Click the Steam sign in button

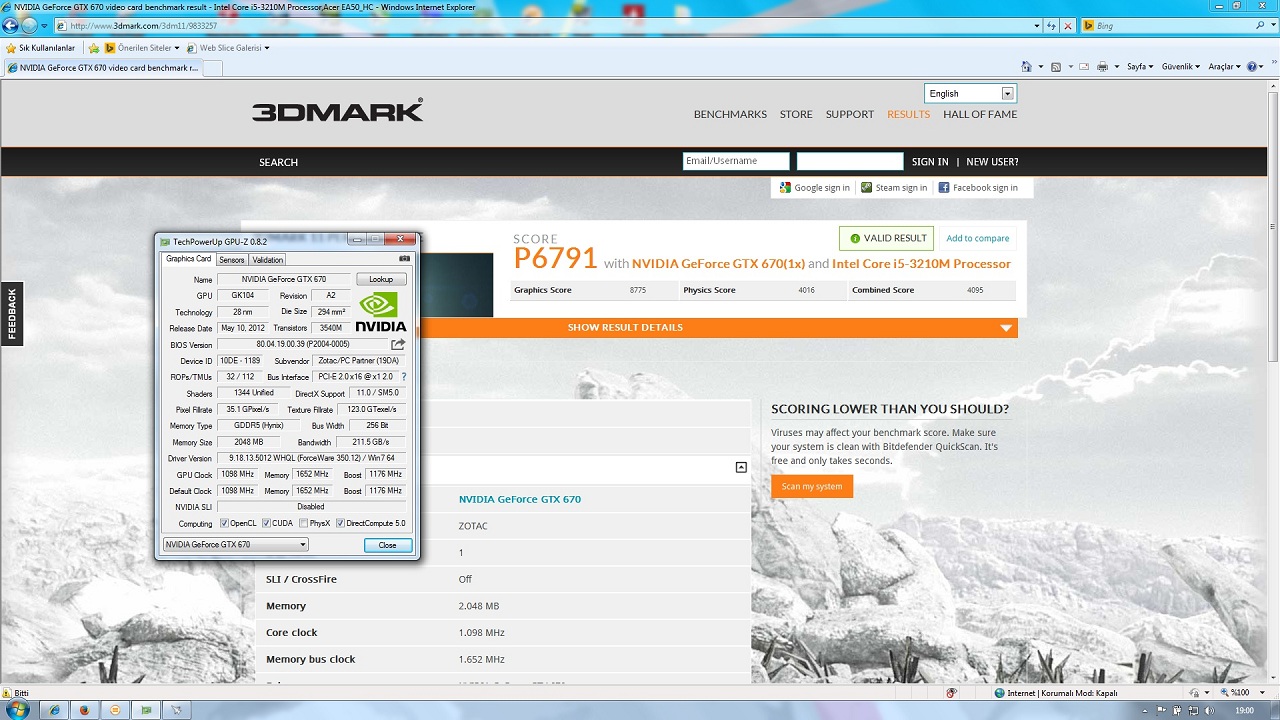click(x=894, y=188)
